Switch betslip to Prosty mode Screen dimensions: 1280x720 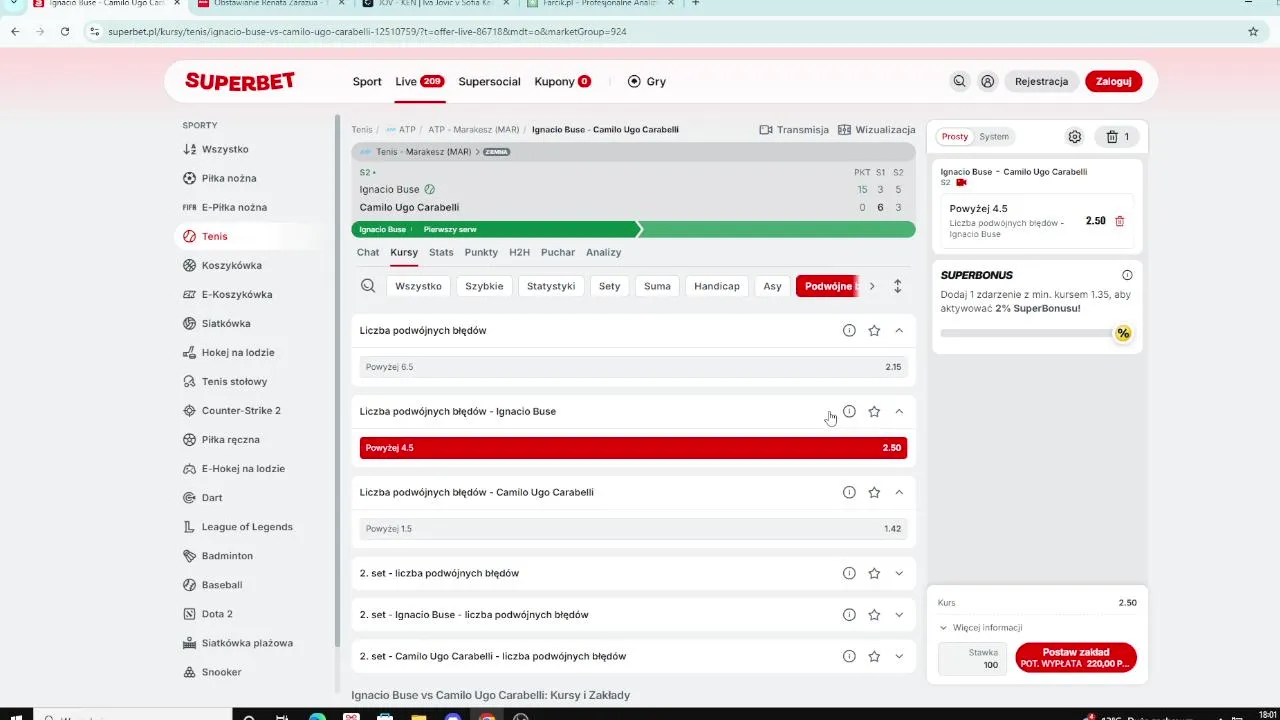955,137
